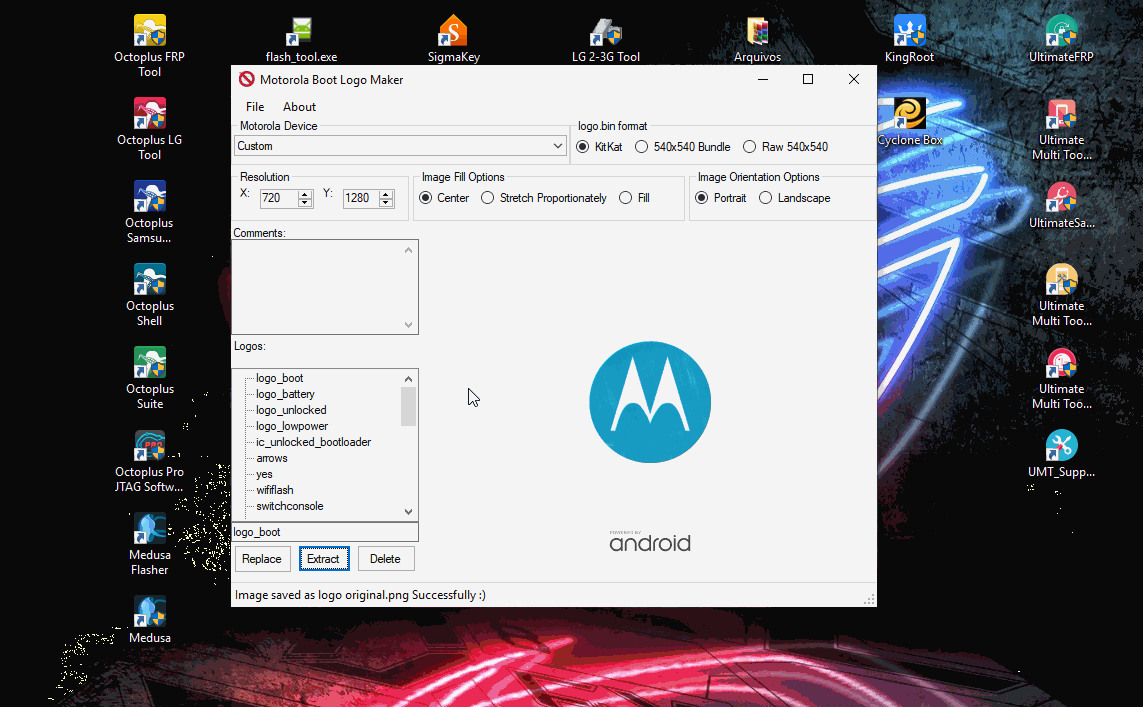Open the Octoplus Shell desktop icon
This screenshot has width=1143, height=707.
[x=149, y=294]
